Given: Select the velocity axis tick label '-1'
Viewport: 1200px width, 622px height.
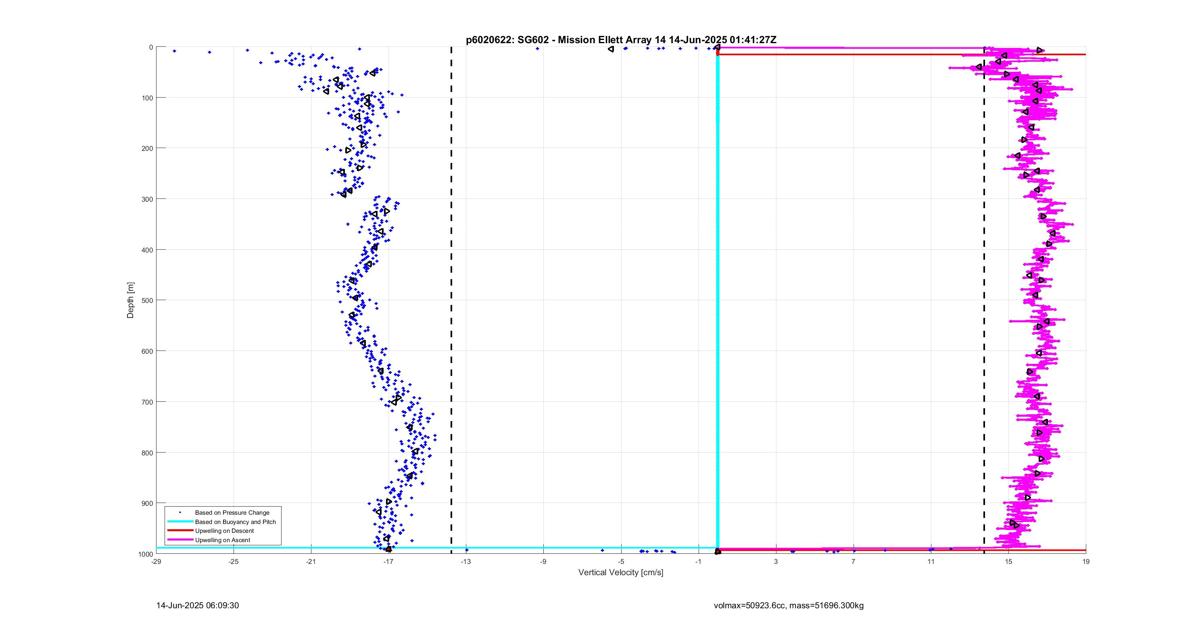Looking at the screenshot, I should 698,562.
